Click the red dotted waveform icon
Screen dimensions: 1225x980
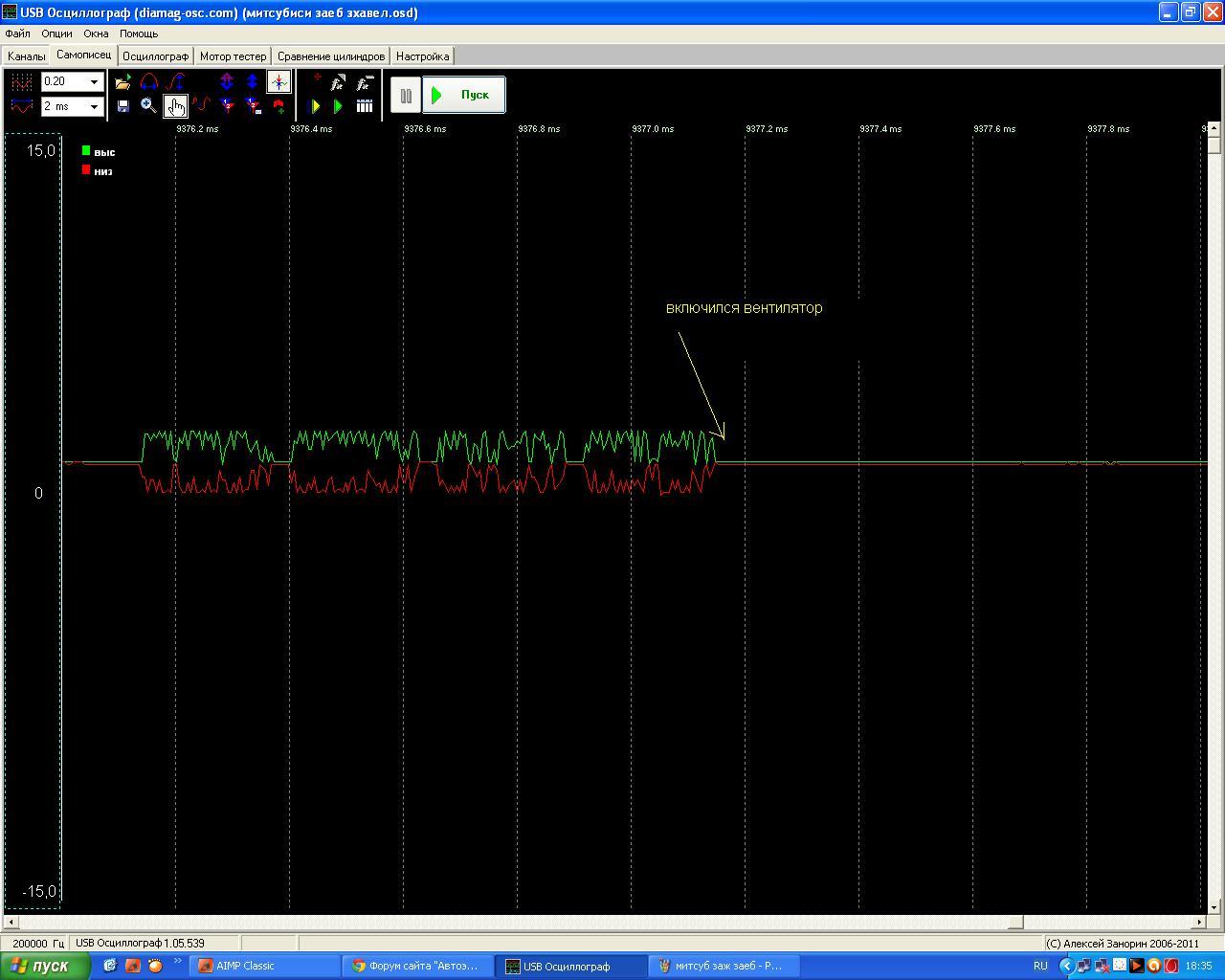[x=21, y=82]
